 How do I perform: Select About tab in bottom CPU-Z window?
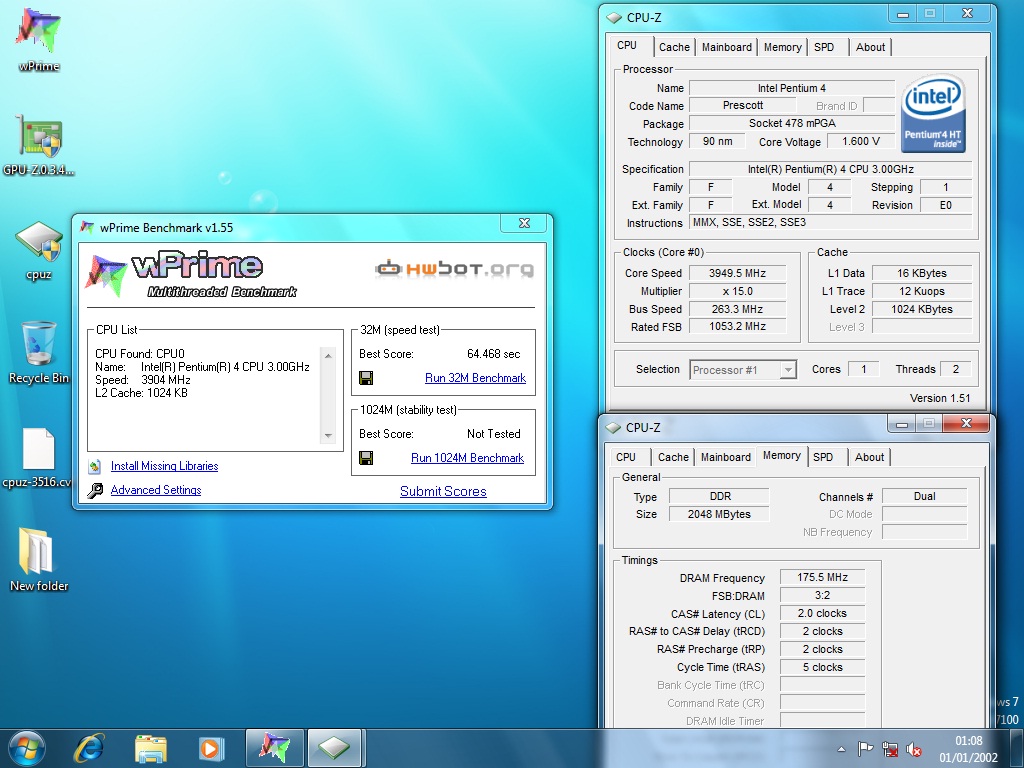click(x=869, y=457)
